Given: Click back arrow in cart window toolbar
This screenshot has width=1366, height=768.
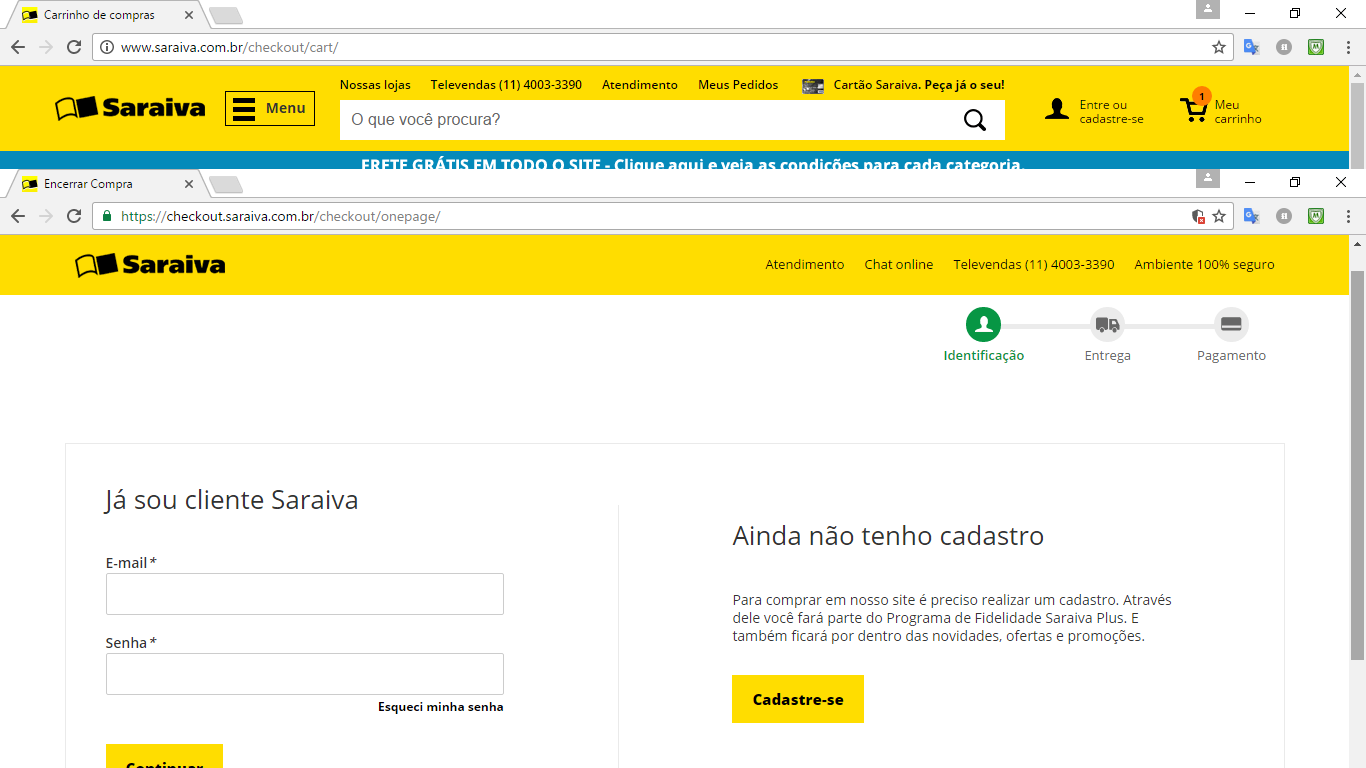Looking at the screenshot, I should [x=18, y=47].
